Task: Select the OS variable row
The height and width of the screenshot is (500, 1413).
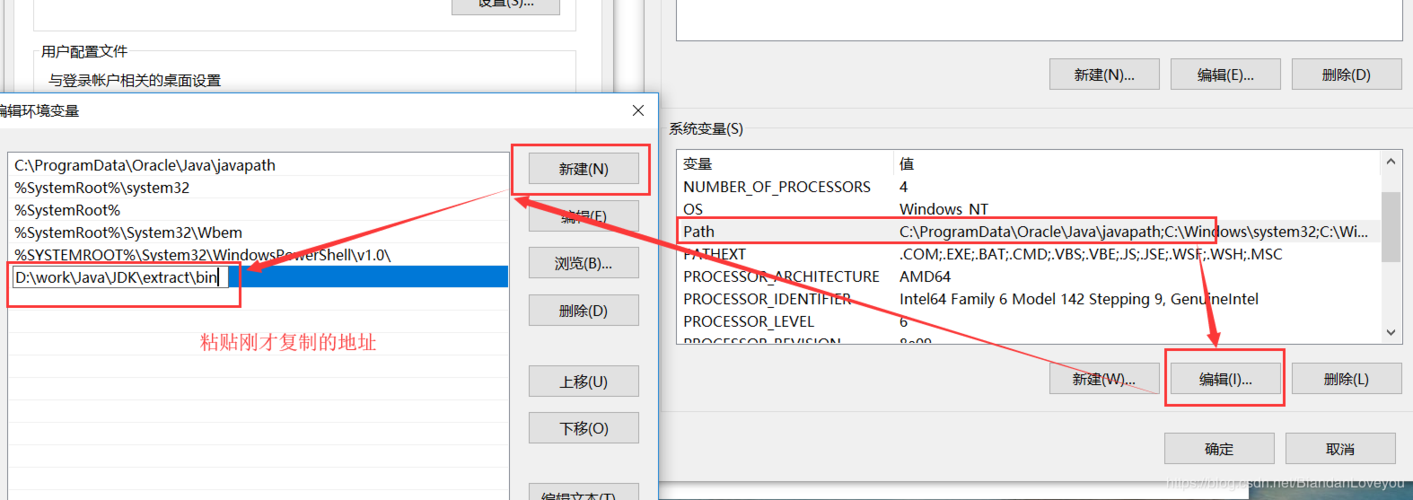Action: (x=1028, y=209)
